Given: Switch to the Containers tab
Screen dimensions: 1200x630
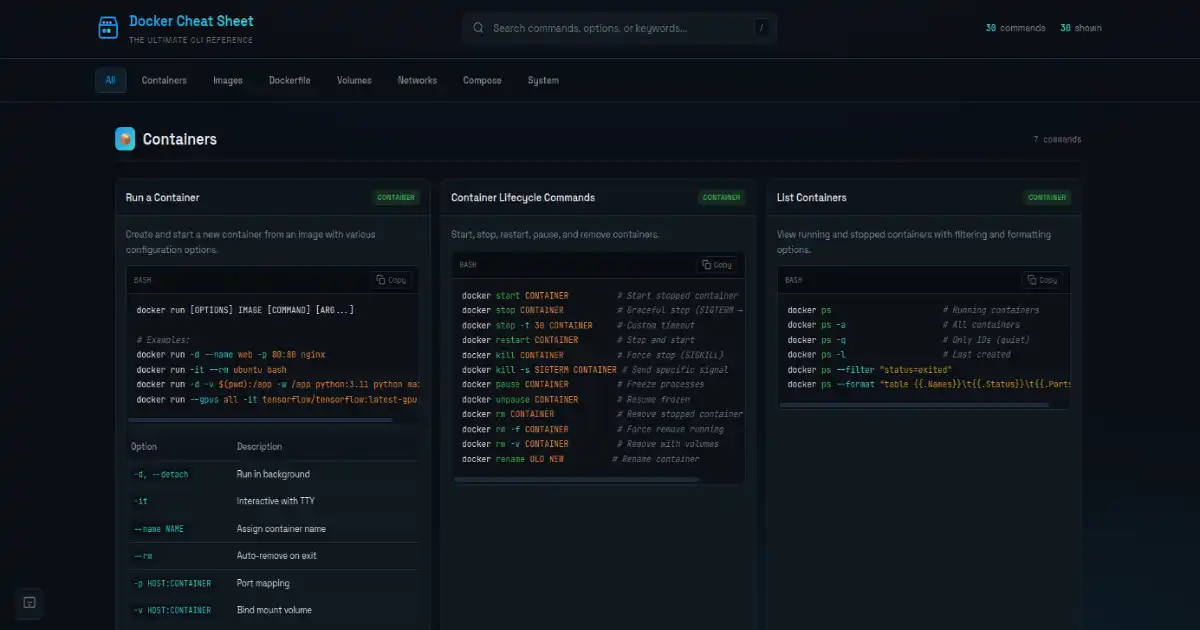Looking at the screenshot, I should [x=164, y=80].
